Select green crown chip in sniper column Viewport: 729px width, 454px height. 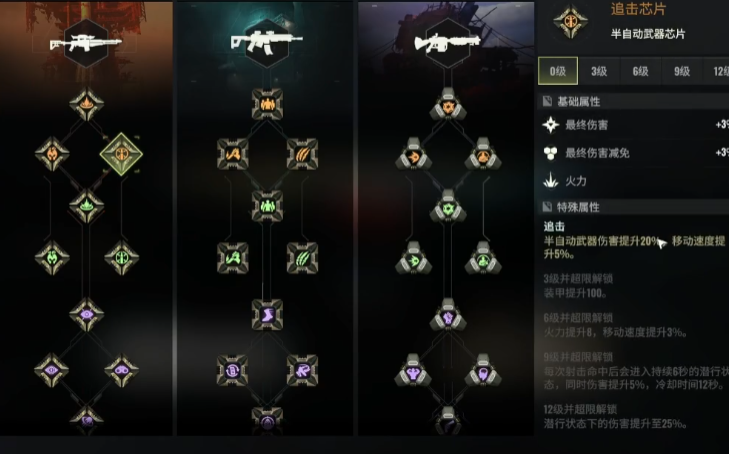click(x=86, y=206)
